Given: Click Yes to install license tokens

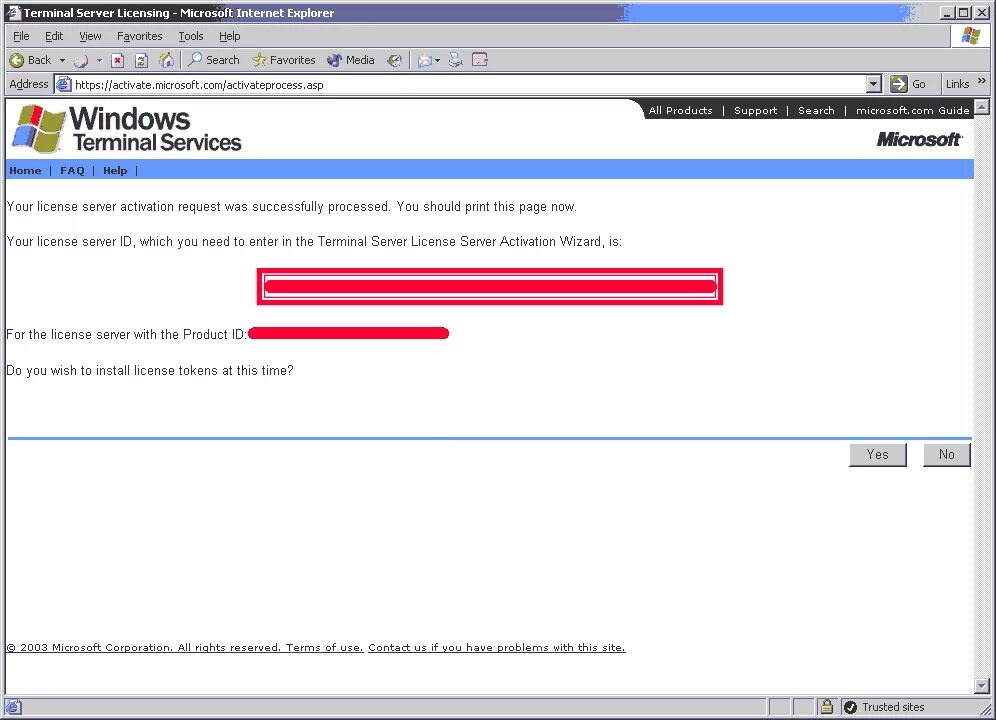Looking at the screenshot, I should [878, 454].
